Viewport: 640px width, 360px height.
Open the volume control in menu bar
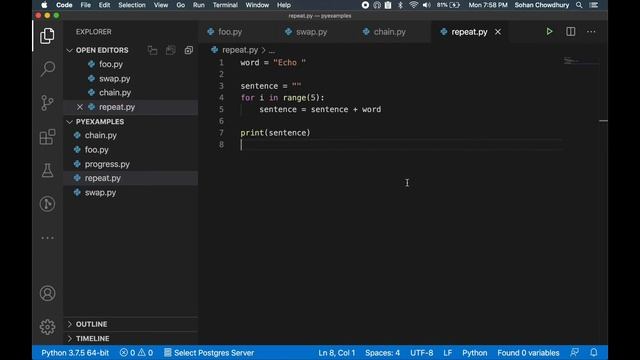427,5
